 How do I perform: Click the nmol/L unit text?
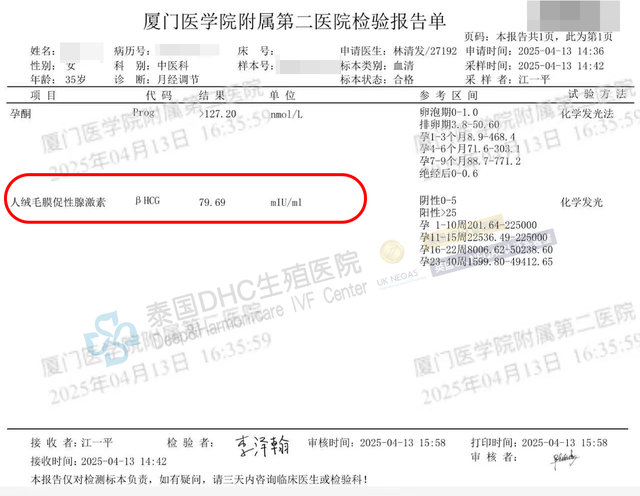tap(290, 115)
